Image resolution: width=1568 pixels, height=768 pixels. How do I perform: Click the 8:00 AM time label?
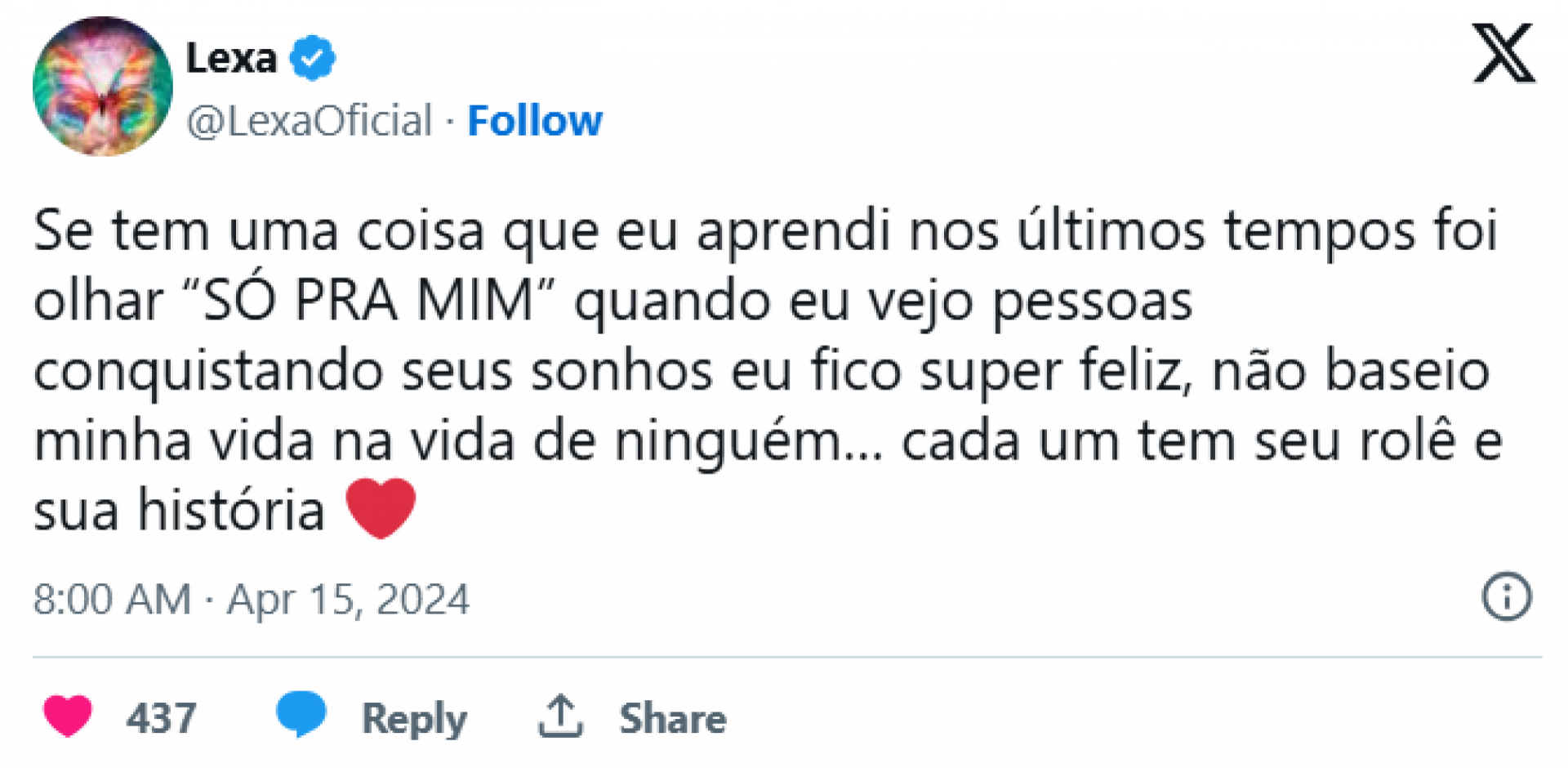pos(109,599)
